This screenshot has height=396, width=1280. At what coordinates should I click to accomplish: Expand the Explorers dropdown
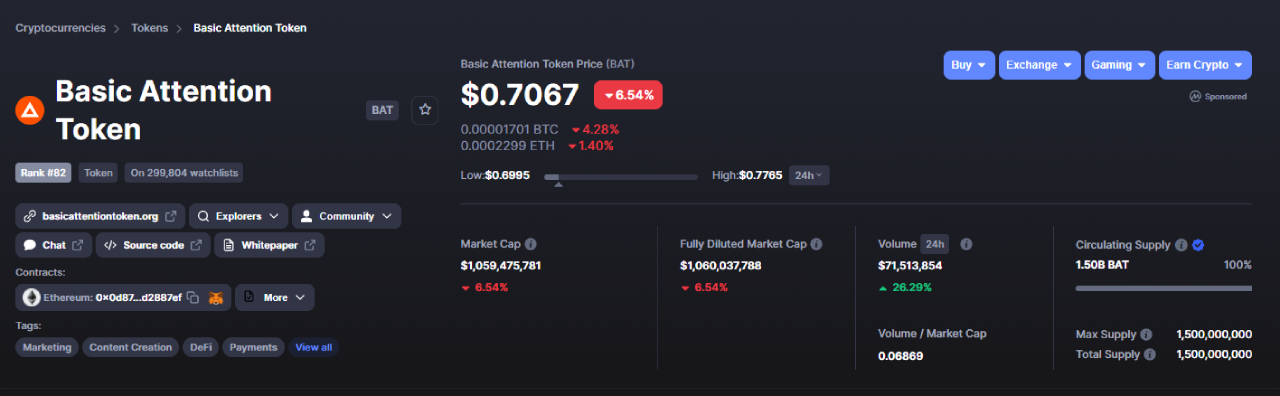tap(238, 216)
